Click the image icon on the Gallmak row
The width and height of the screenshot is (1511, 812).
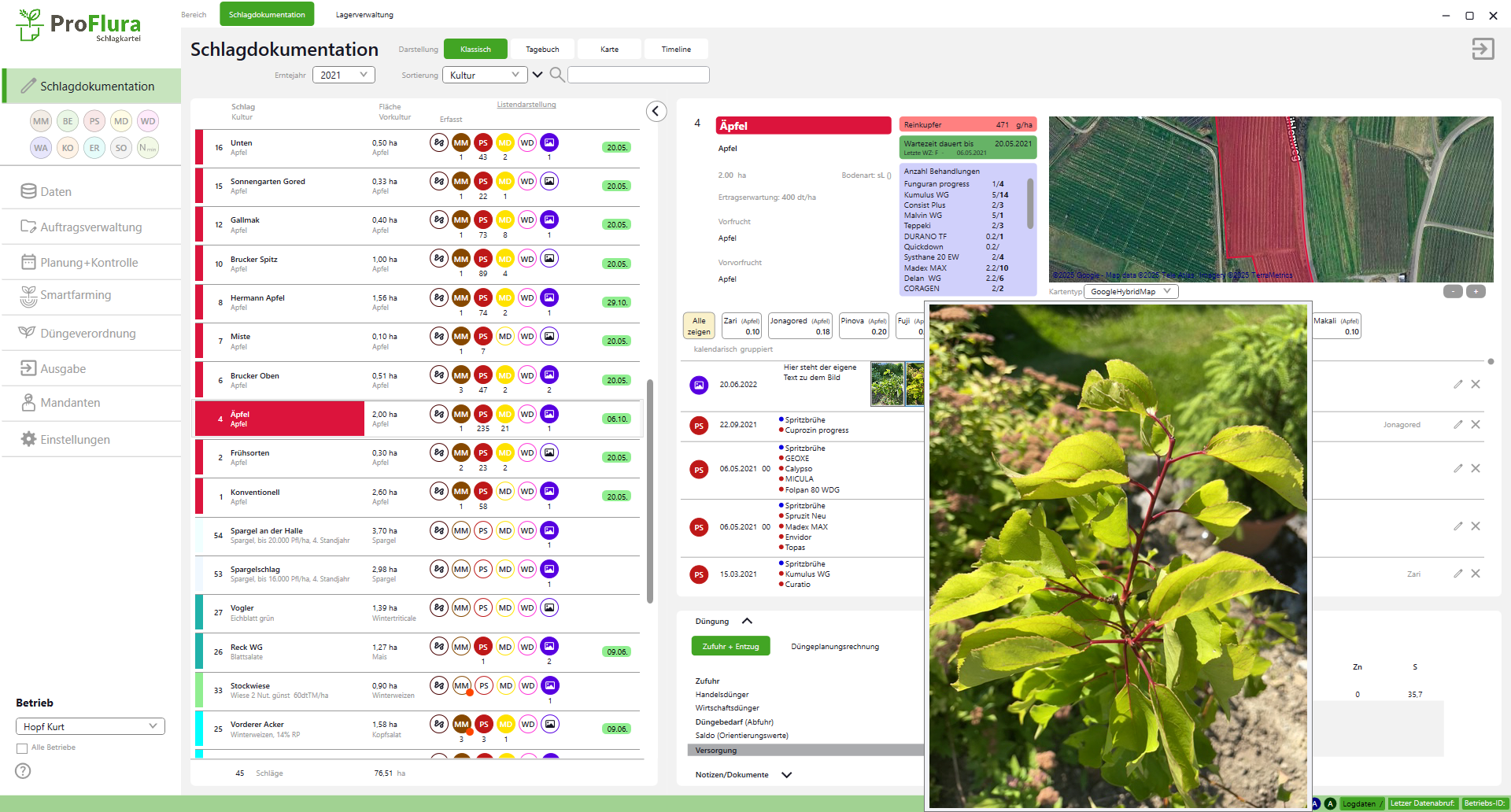click(549, 220)
